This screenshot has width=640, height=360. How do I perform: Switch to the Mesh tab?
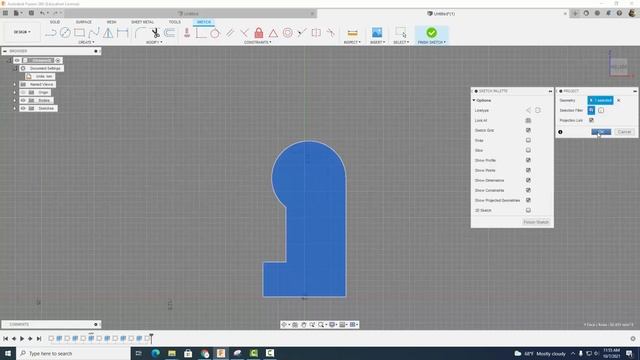(x=111, y=22)
